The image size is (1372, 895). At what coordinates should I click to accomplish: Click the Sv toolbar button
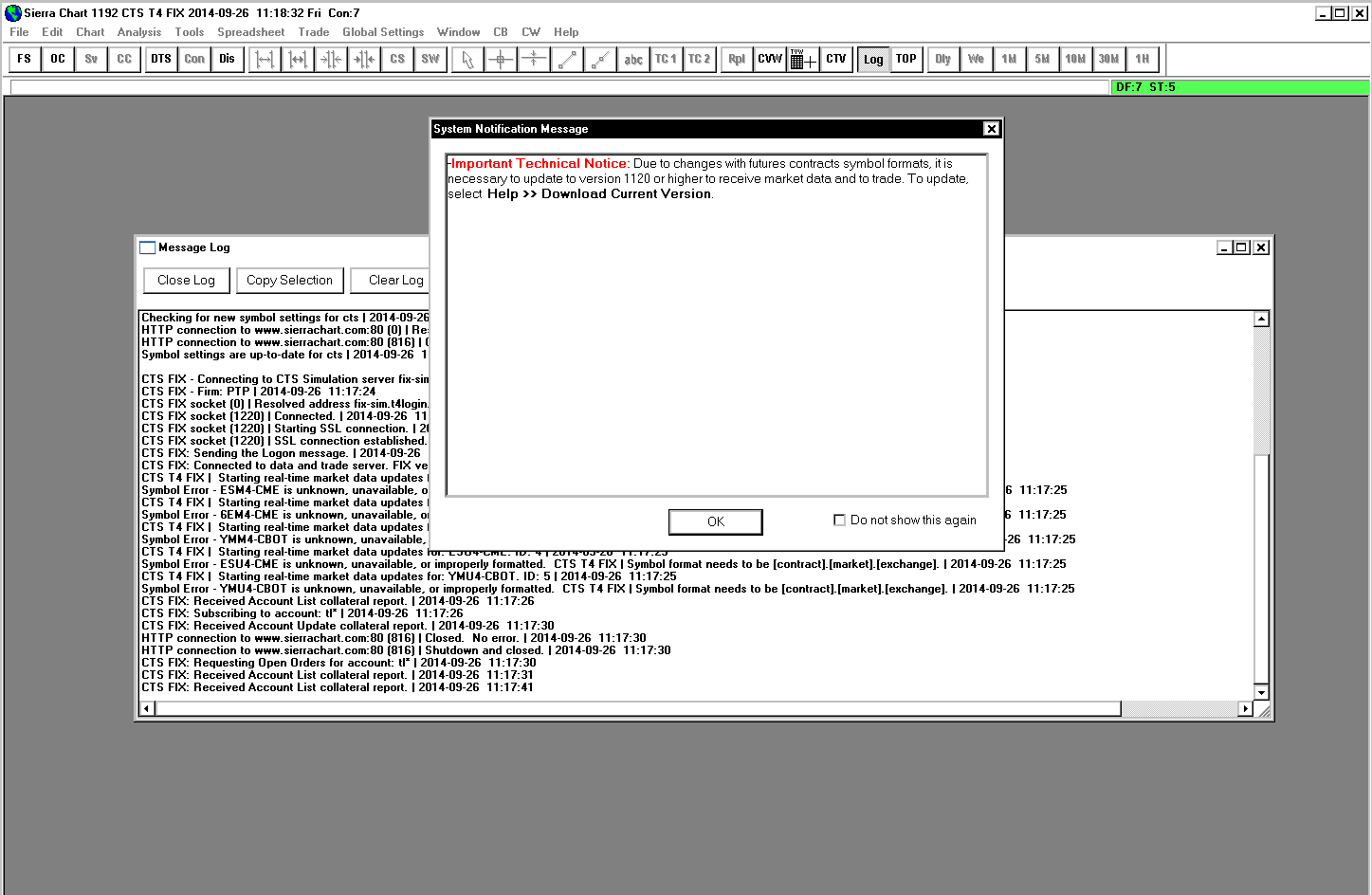[x=91, y=59]
